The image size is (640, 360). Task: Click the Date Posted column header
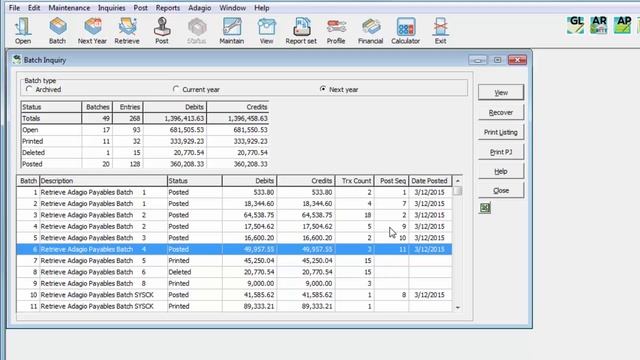pos(430,180)
